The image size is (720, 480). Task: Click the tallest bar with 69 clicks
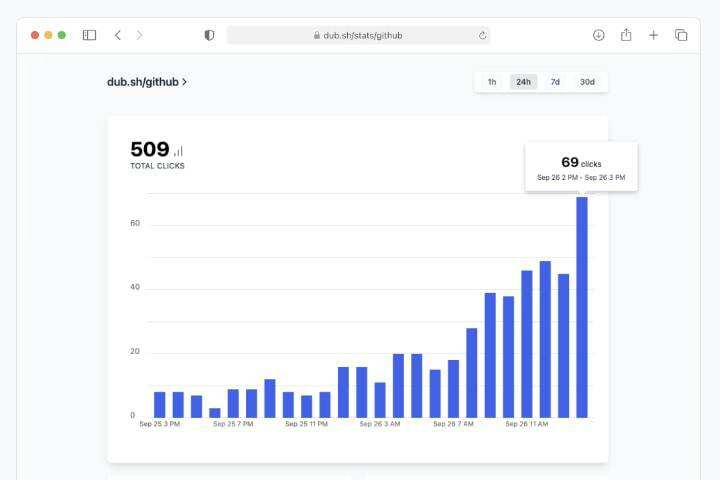[582, 306]
